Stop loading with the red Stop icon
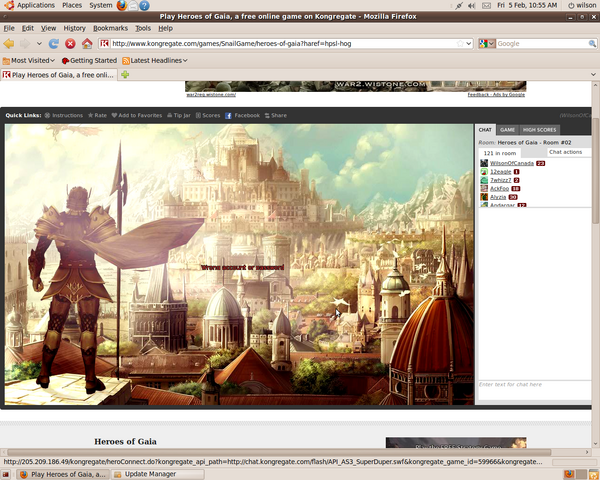 [70, 44]
